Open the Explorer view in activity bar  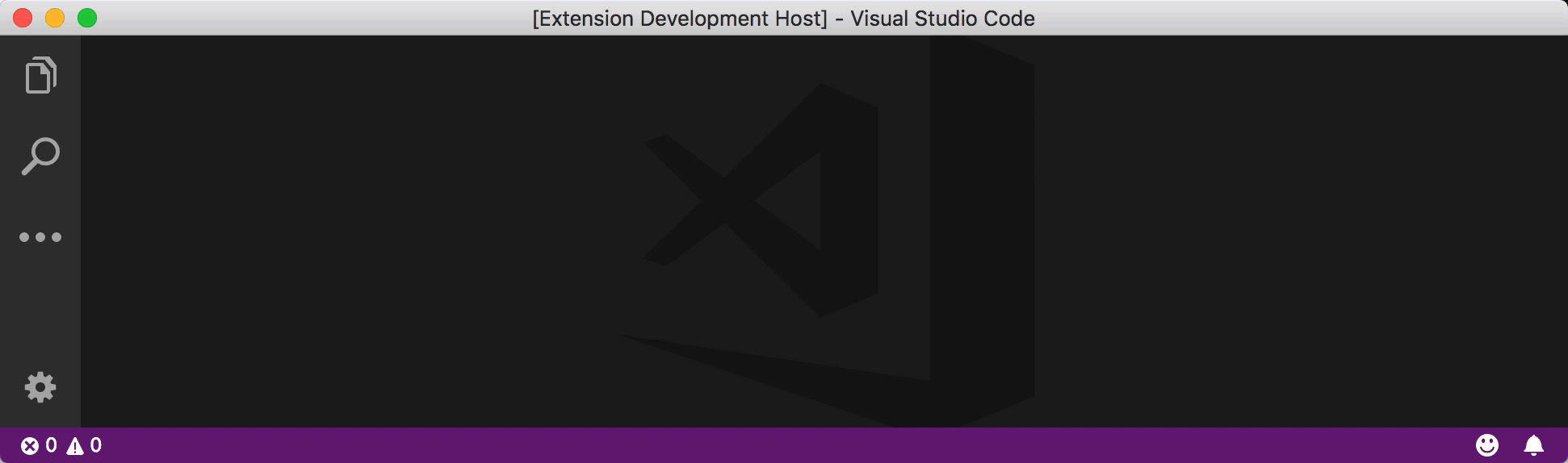point(40,75)
